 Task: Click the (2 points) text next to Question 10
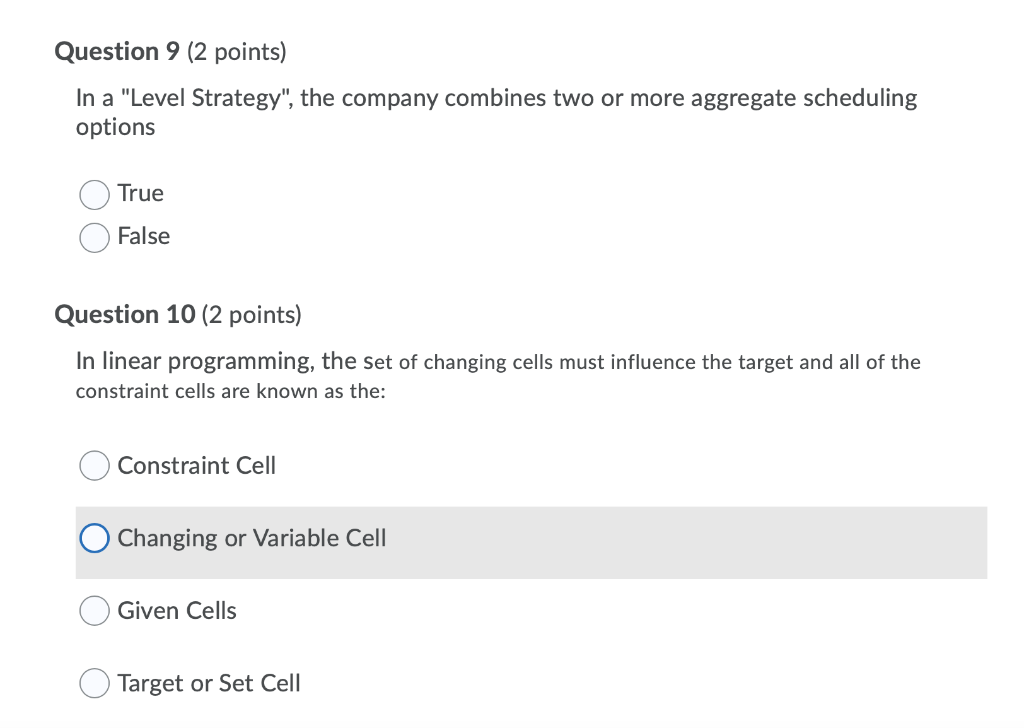click(x=250, y=314)
